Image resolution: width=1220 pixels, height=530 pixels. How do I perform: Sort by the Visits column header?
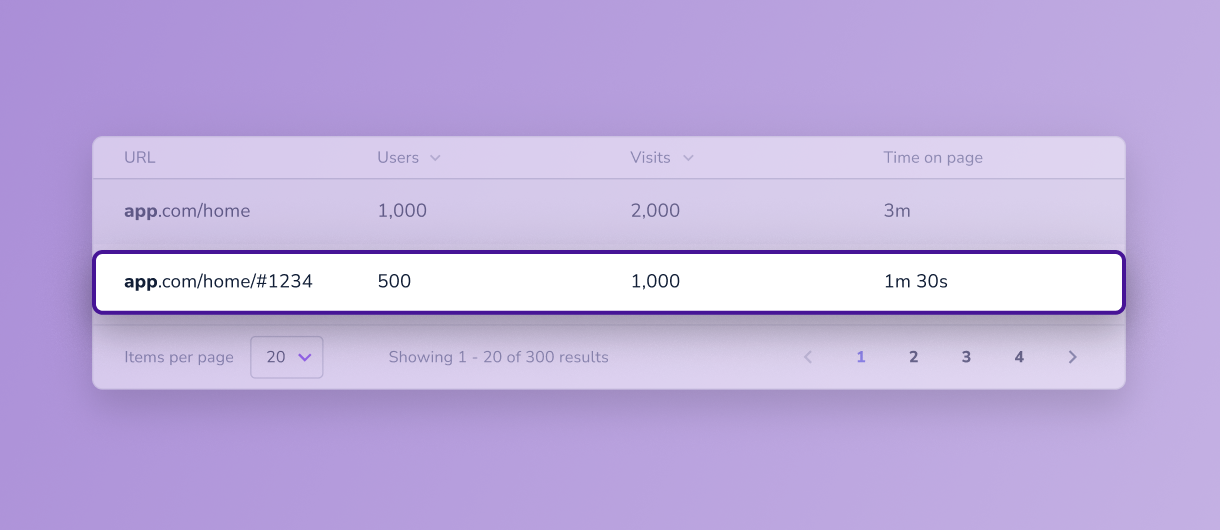point(650,158)
